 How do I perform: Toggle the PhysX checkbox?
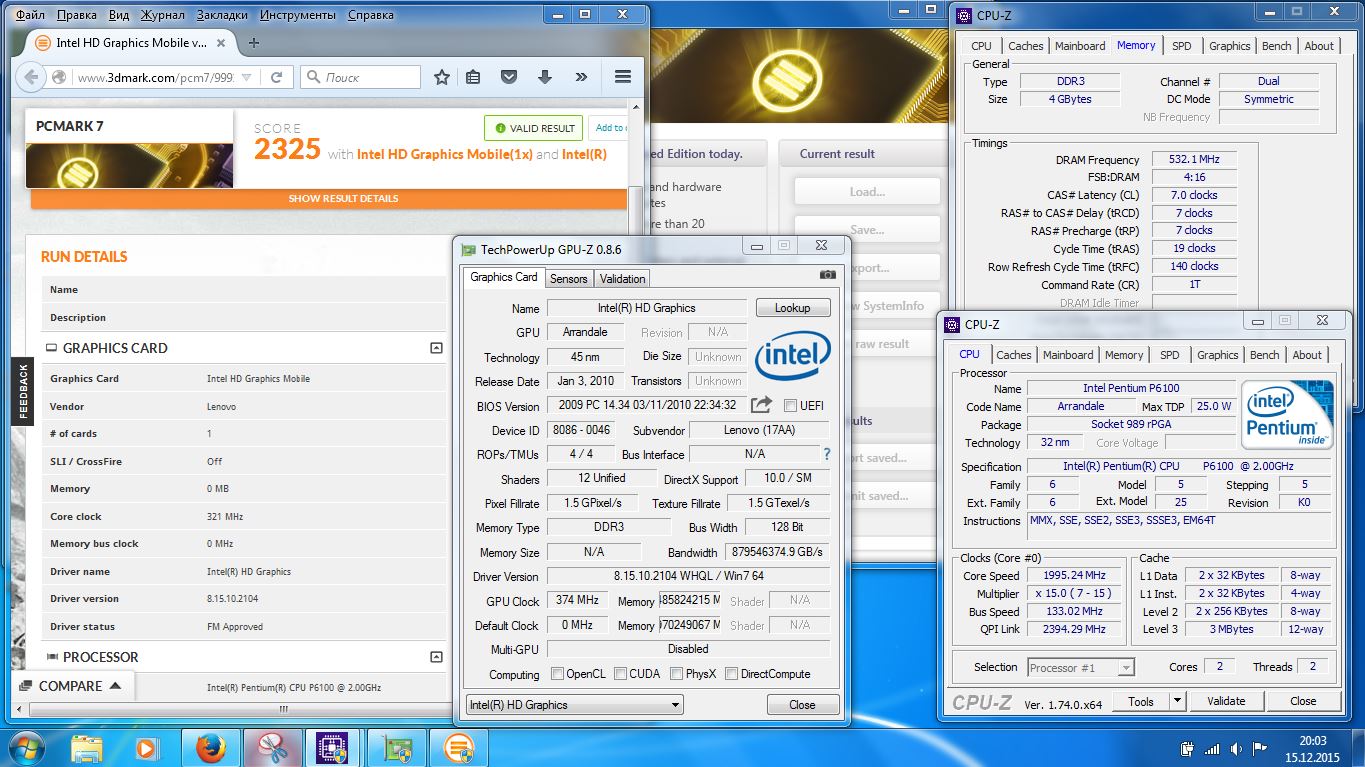pos(677,674)
